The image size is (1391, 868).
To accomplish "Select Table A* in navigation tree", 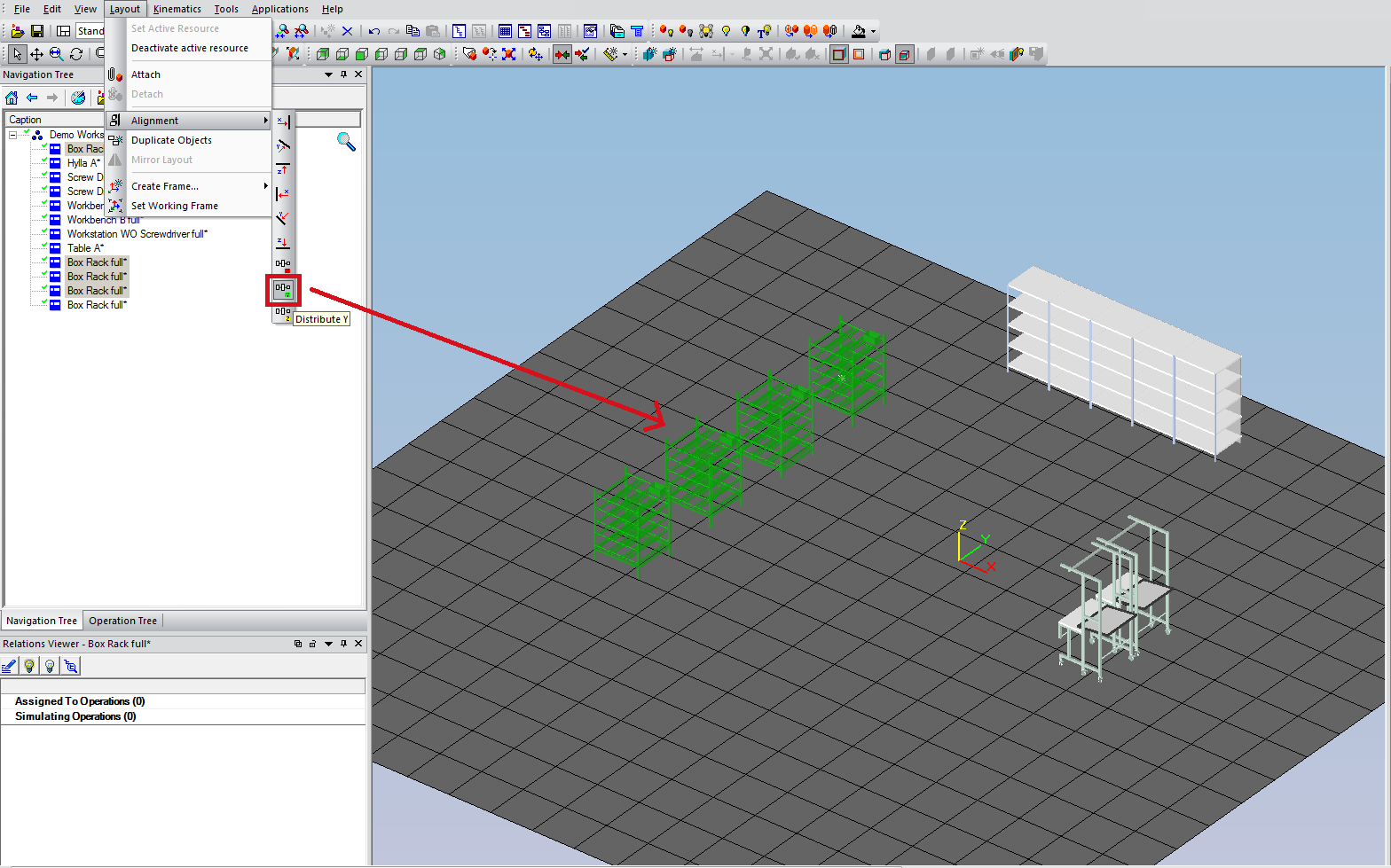I will (x=85, y=248).
